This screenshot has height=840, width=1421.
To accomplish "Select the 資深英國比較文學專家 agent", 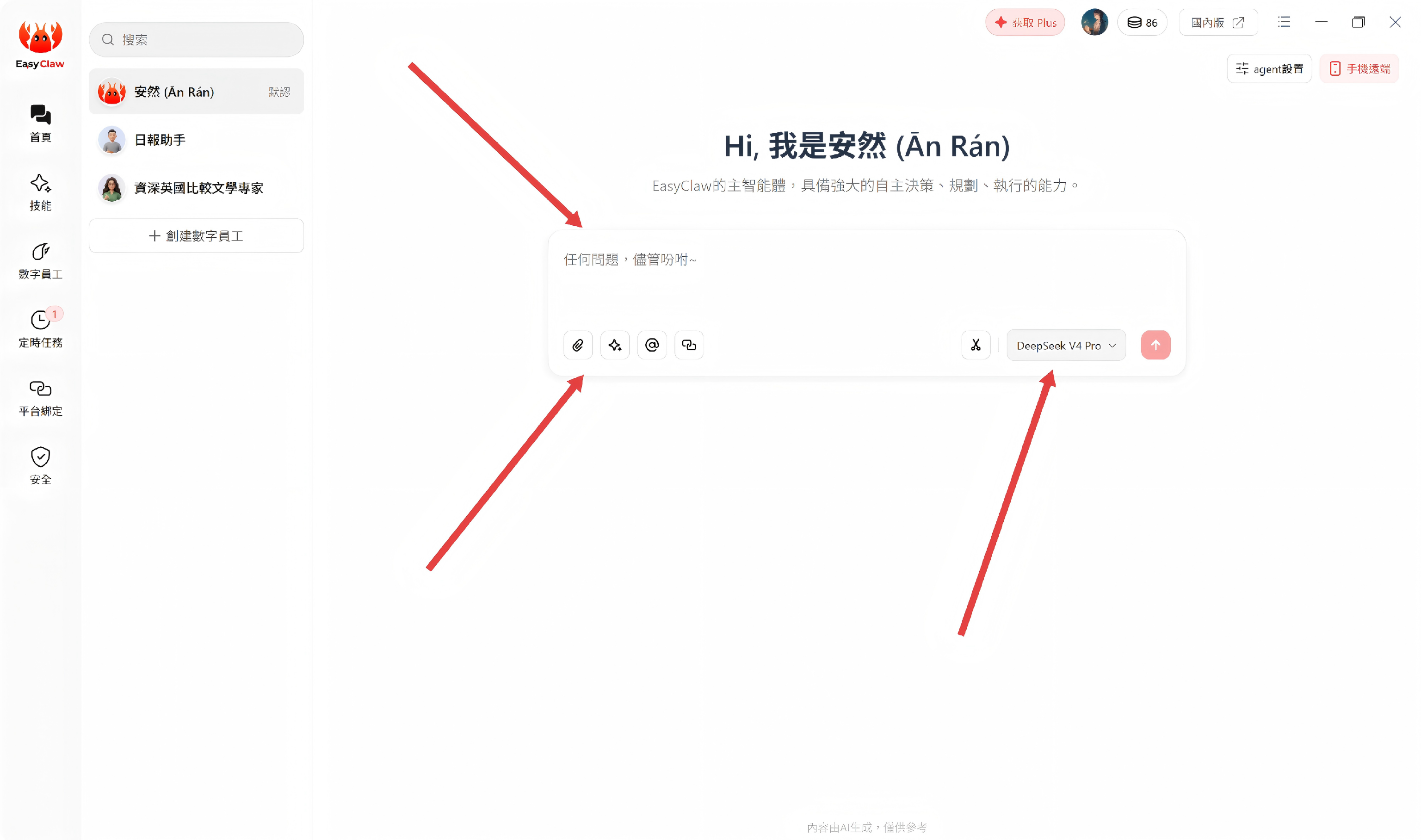I will coord(197,188).
